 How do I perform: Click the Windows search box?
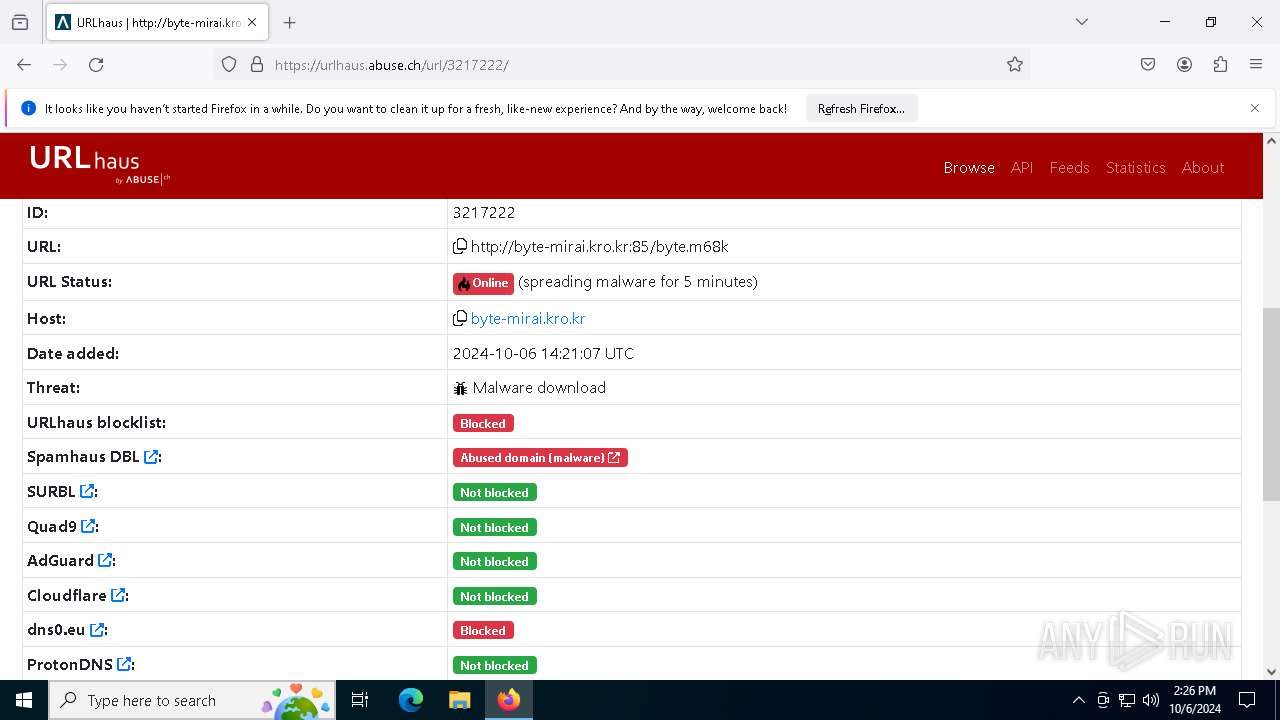pos(190,700)
